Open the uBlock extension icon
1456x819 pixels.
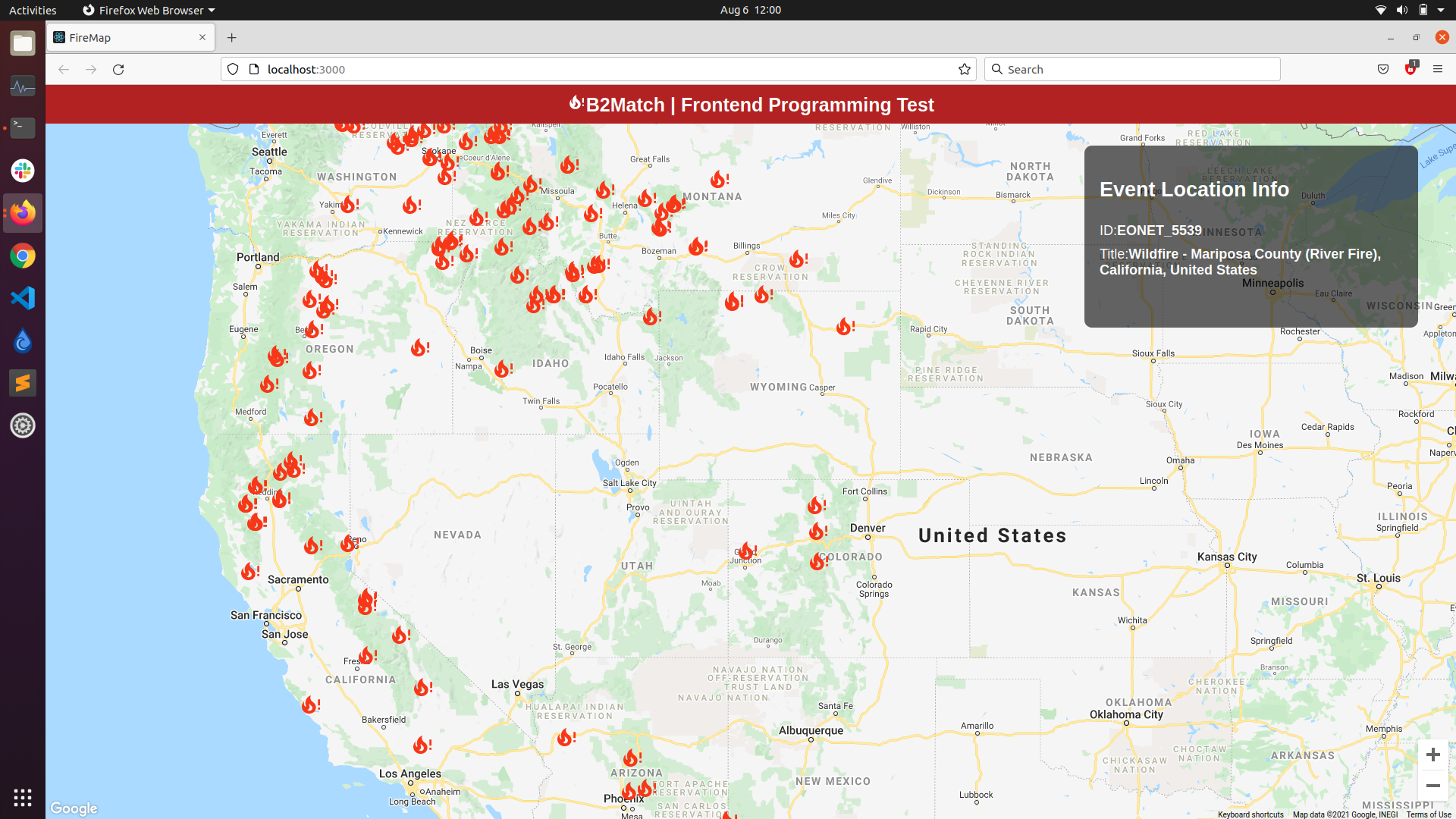coord(1410,69)
